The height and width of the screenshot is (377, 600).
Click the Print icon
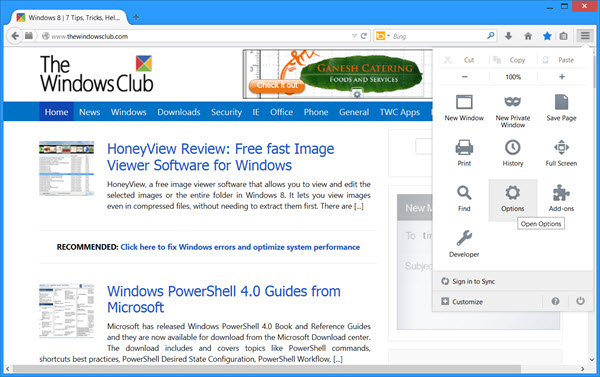(464, 147)
